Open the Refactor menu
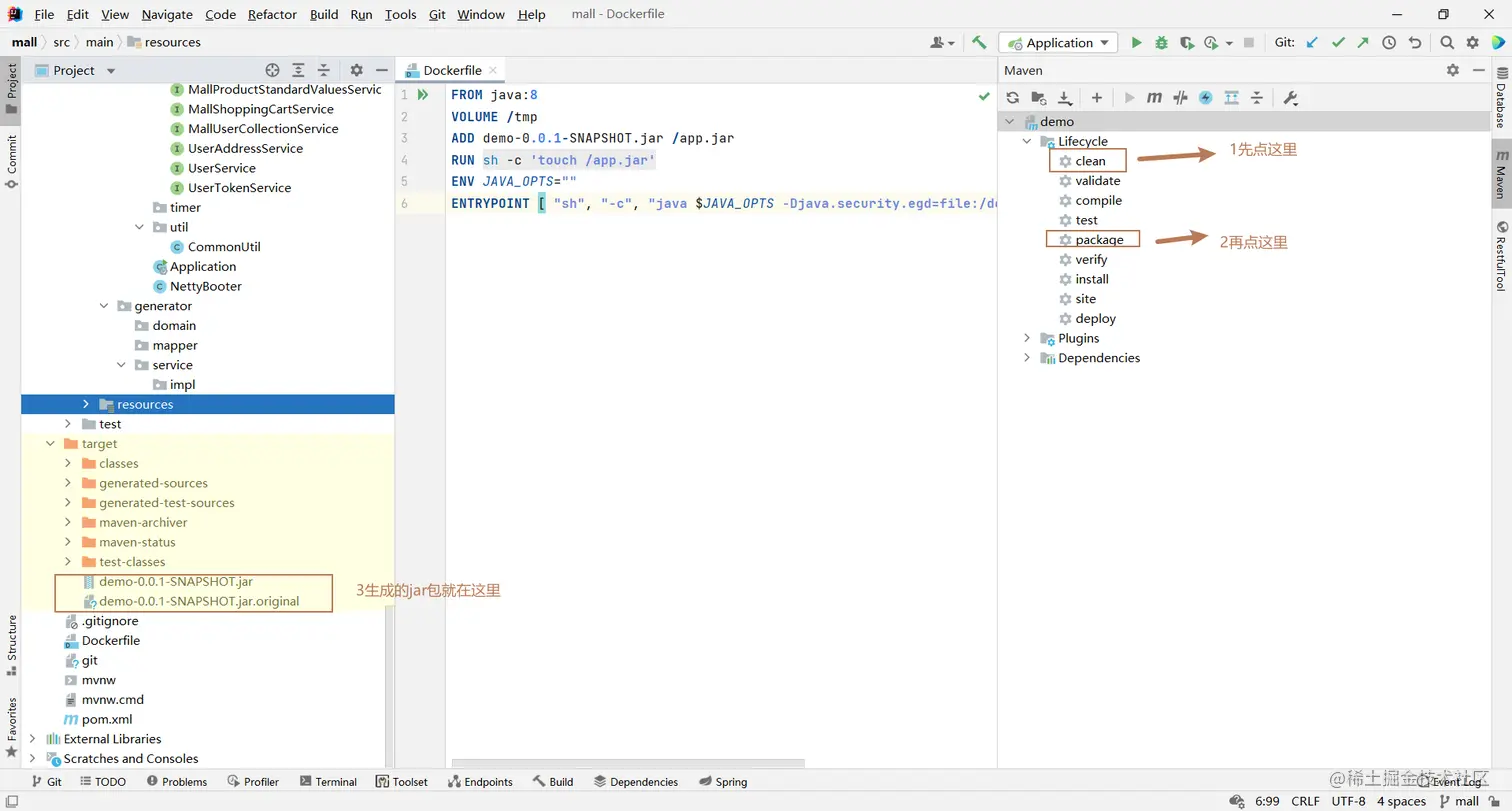The height and width of the screenshot is (811, 1512). click(x=272, y=15)
